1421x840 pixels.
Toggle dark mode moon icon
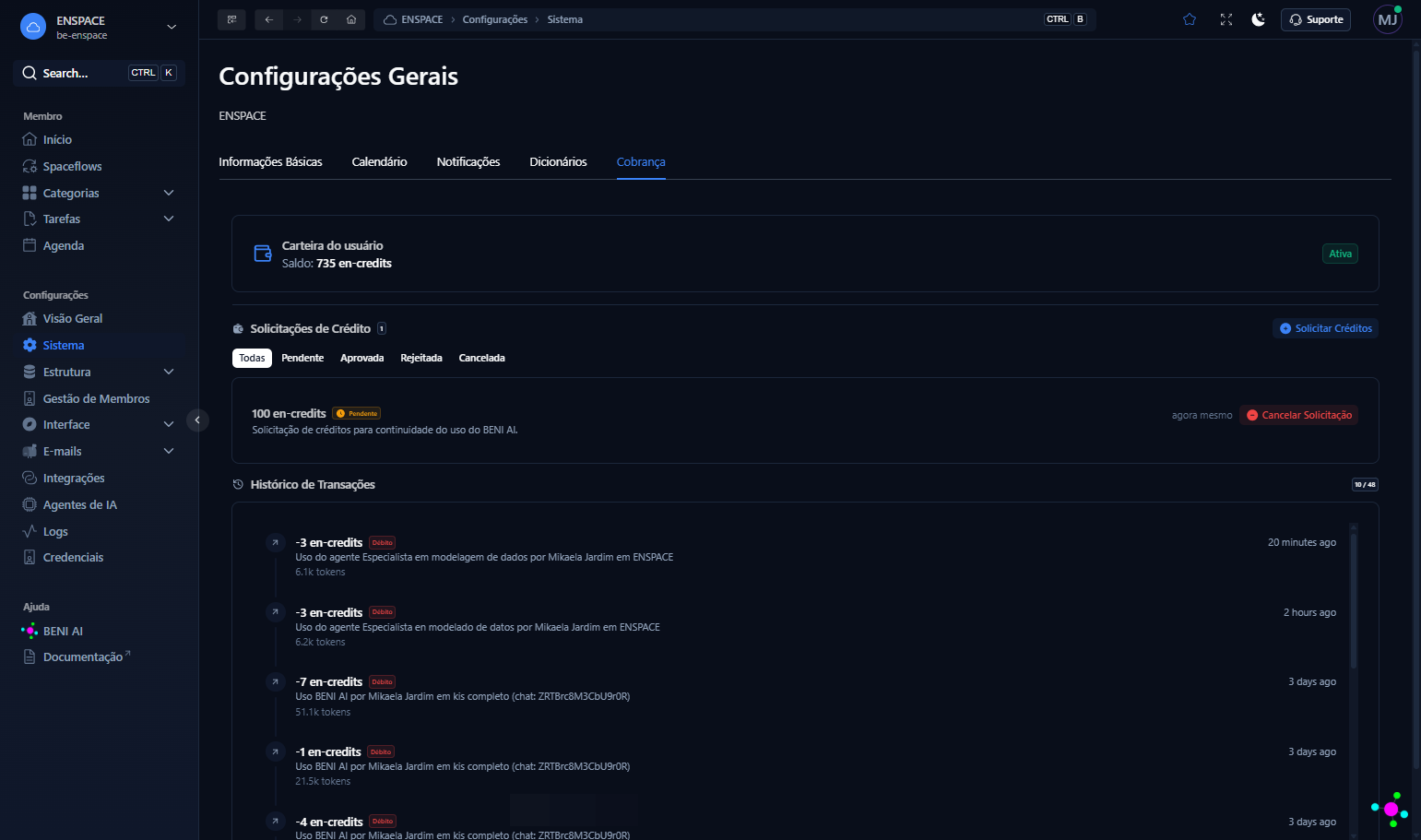tap(1259, 19)
